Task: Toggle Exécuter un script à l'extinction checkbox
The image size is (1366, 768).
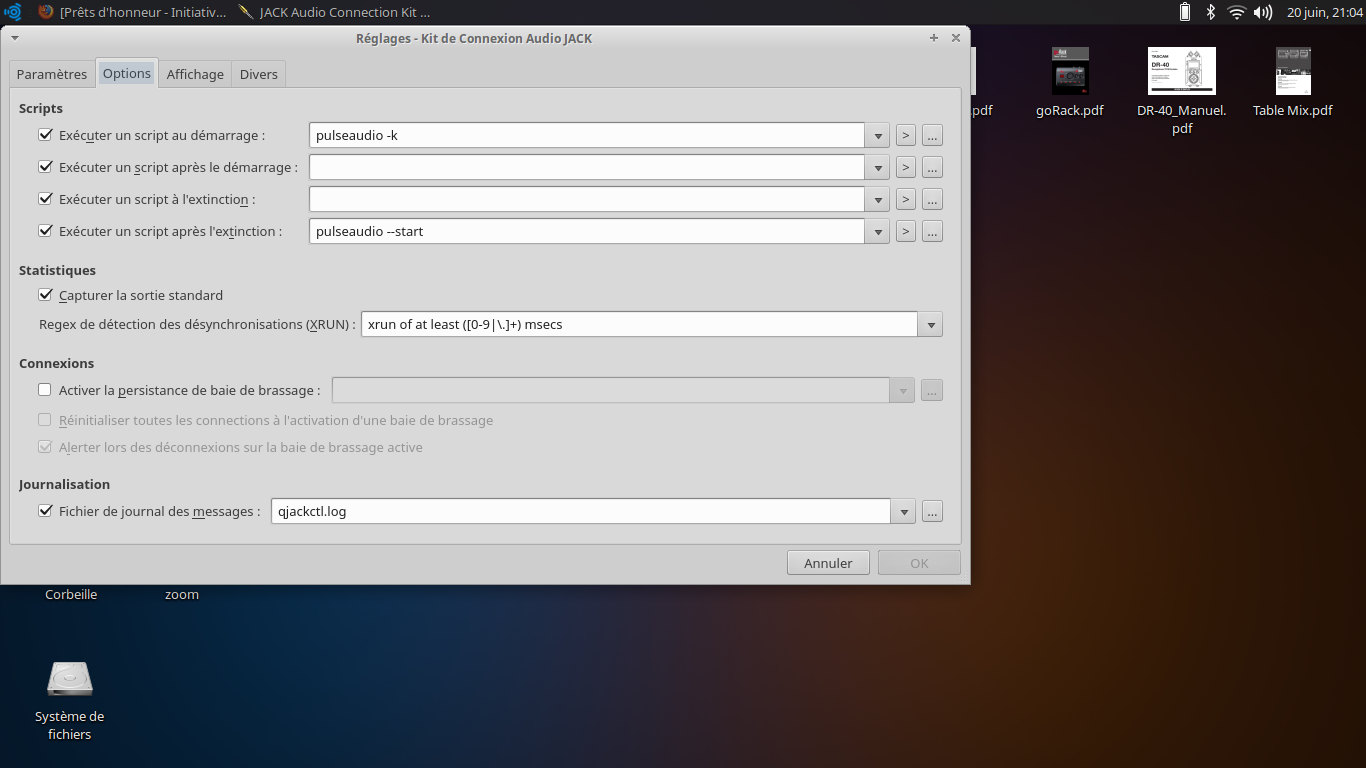Action: tap(45, 198)
